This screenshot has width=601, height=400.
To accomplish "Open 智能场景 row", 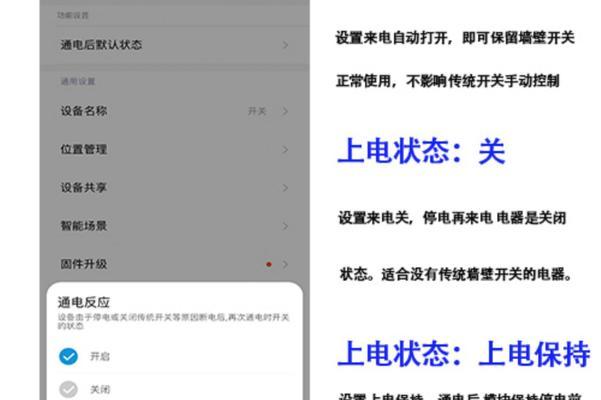I will (x=174, y=226).
